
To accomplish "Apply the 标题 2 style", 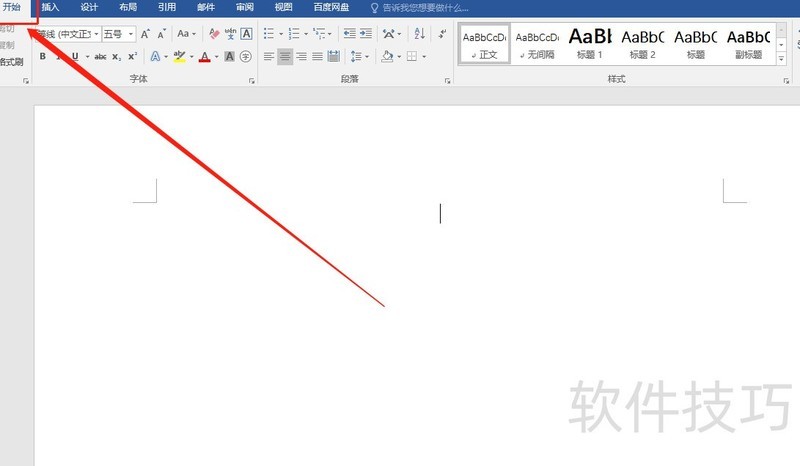I will click(x=642, y=44).
